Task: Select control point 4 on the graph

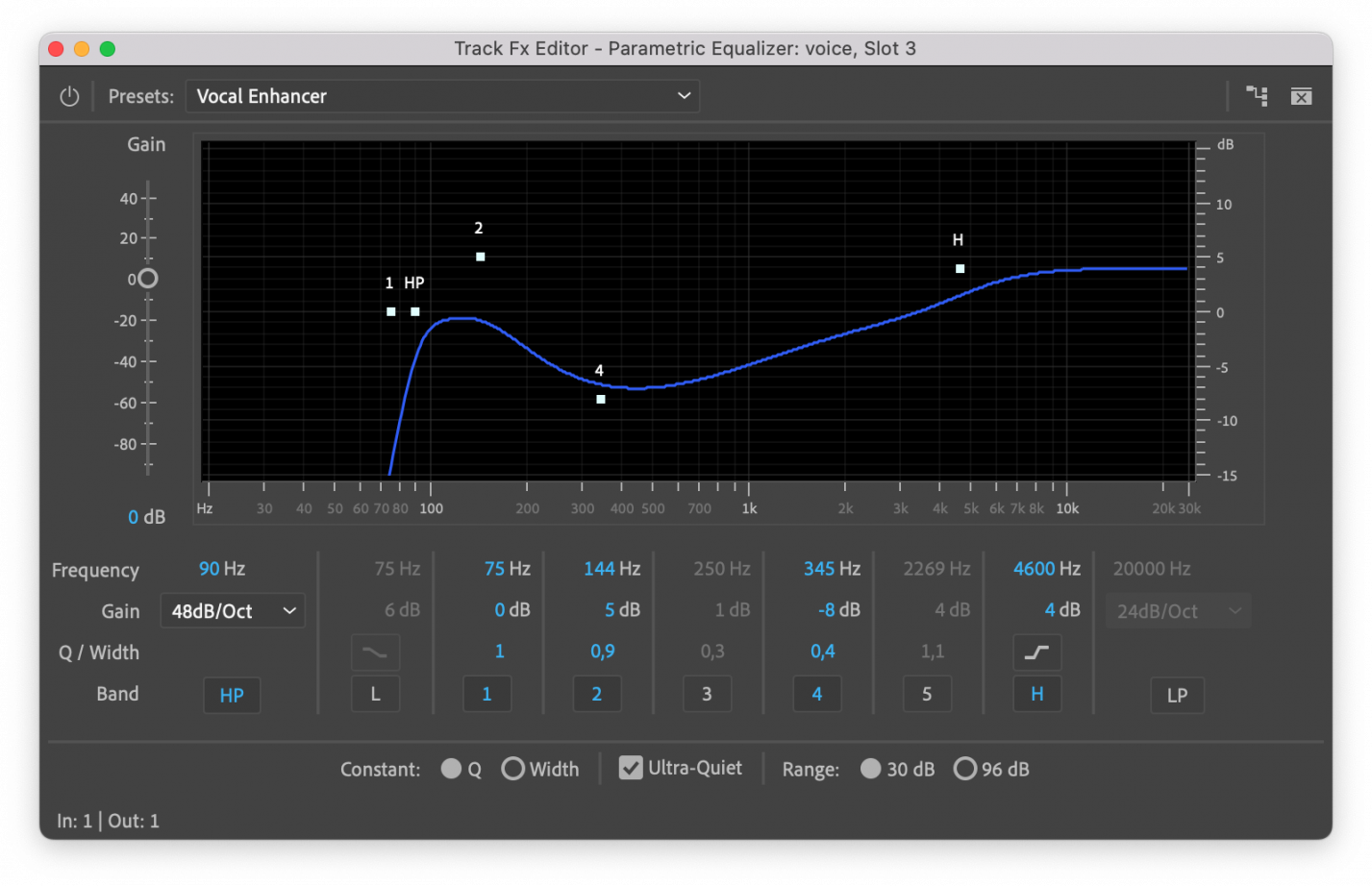Action: coord(601,399)
